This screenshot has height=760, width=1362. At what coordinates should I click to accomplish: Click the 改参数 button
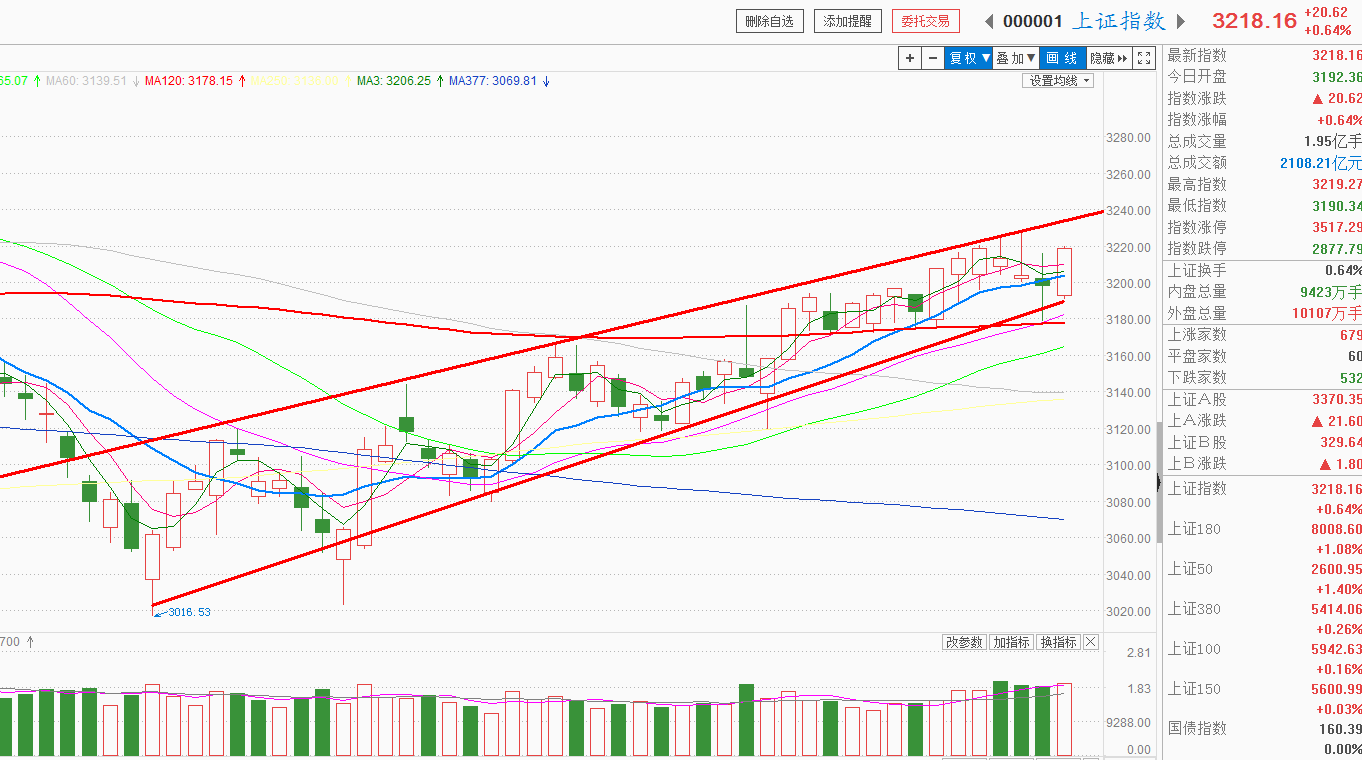(x=964, y=642)
